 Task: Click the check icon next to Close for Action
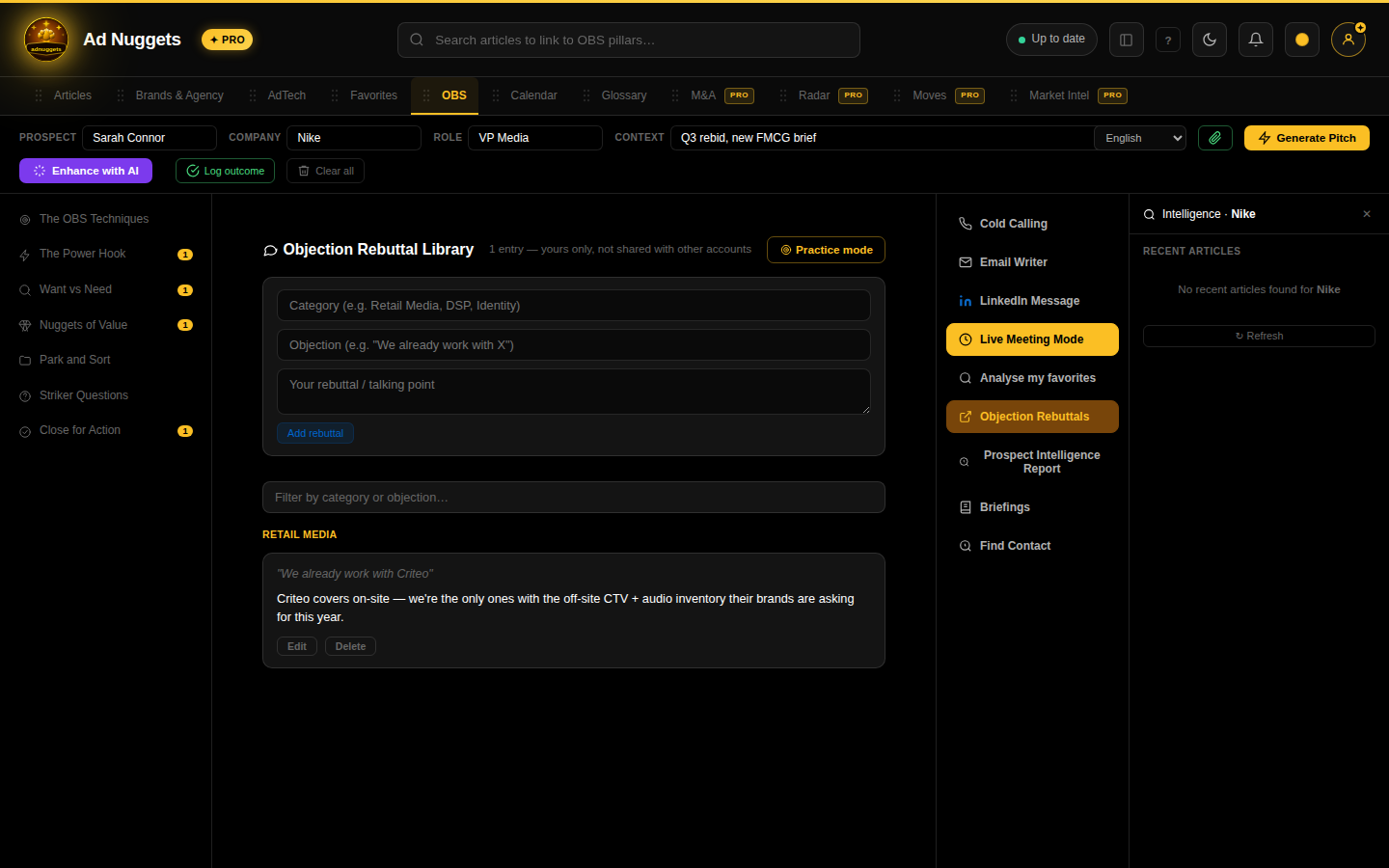click(25, 431)
